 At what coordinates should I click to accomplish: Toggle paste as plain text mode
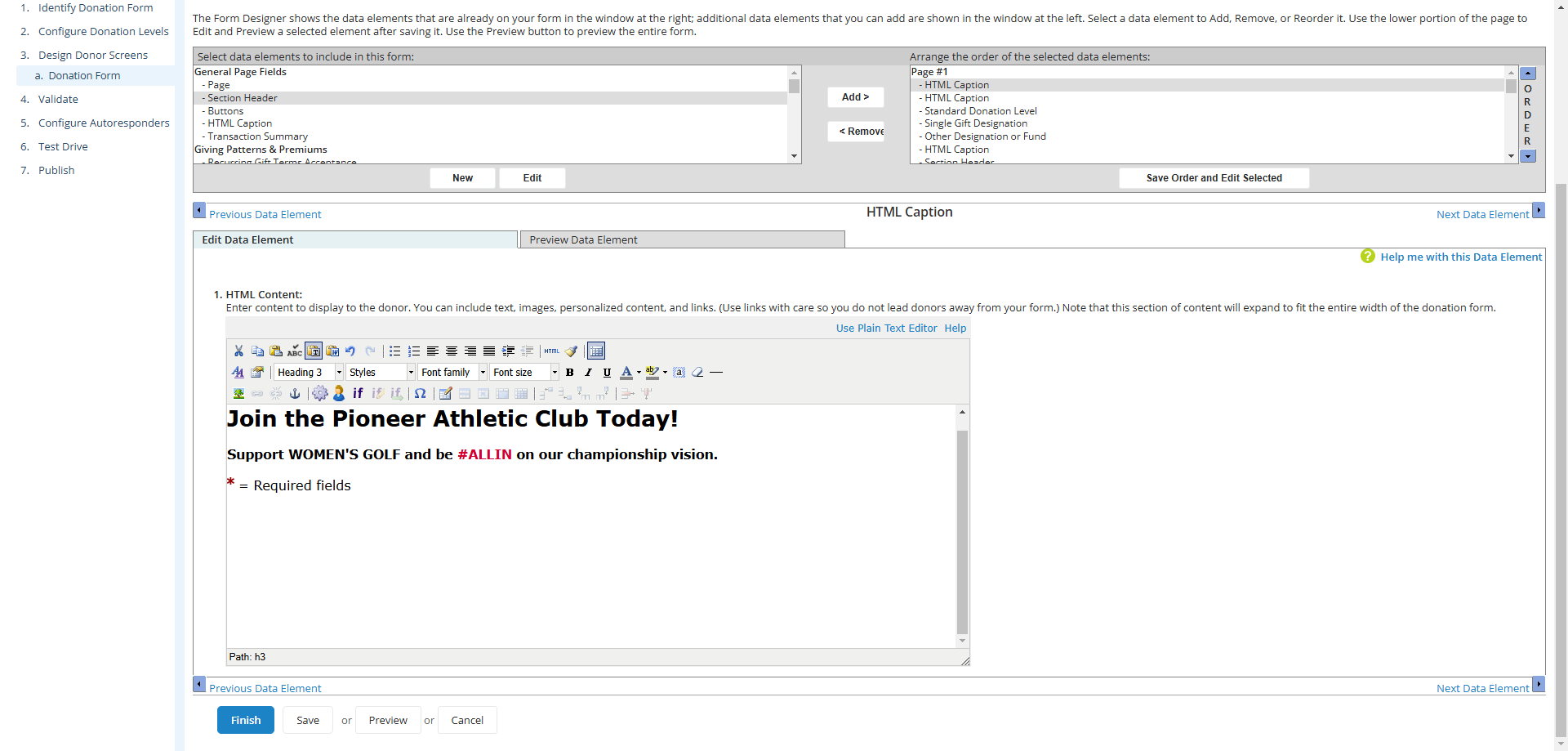click(x=314, y=351)
